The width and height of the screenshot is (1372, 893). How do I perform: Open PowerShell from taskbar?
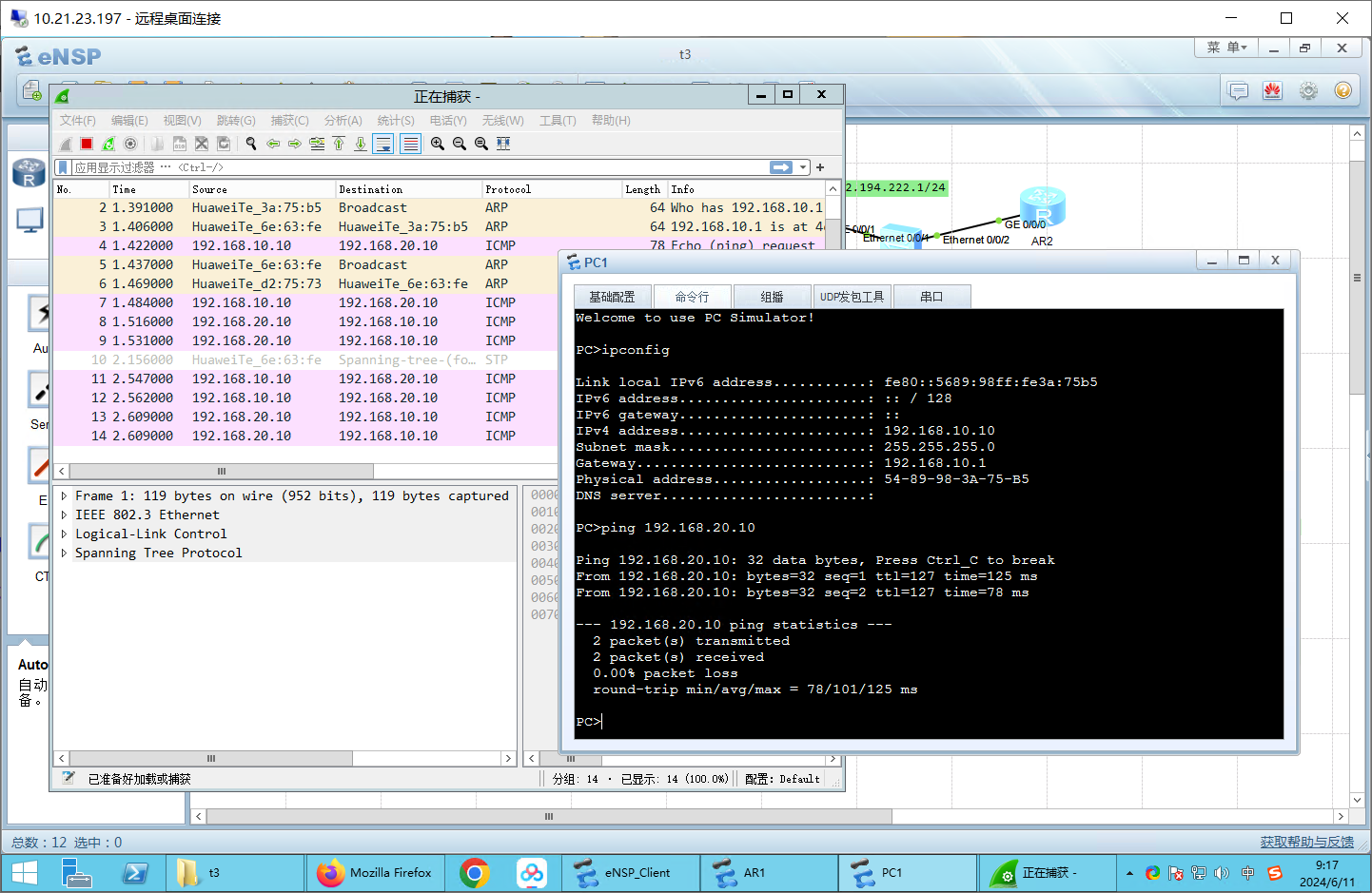[x=136, y=872]
